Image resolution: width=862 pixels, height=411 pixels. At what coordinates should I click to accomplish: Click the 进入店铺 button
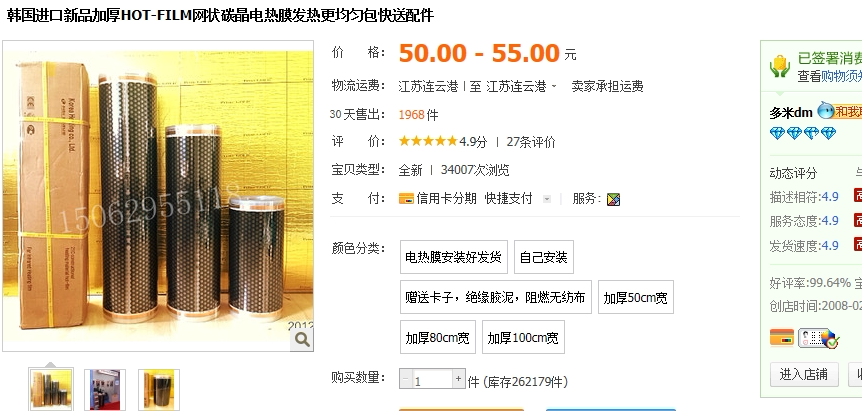[x=804, y=374]
